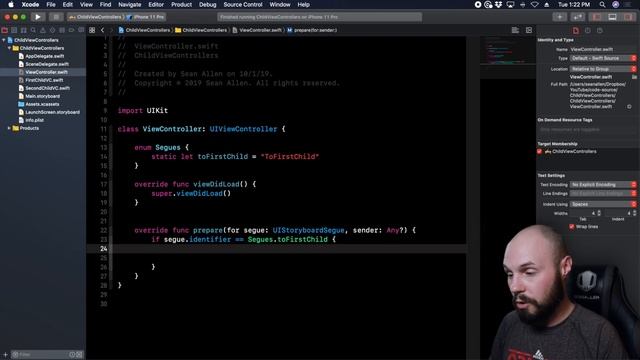This screenshot has width=640, height=360.
Task: Open the Product menu
Action: click(x=181, y=4)
